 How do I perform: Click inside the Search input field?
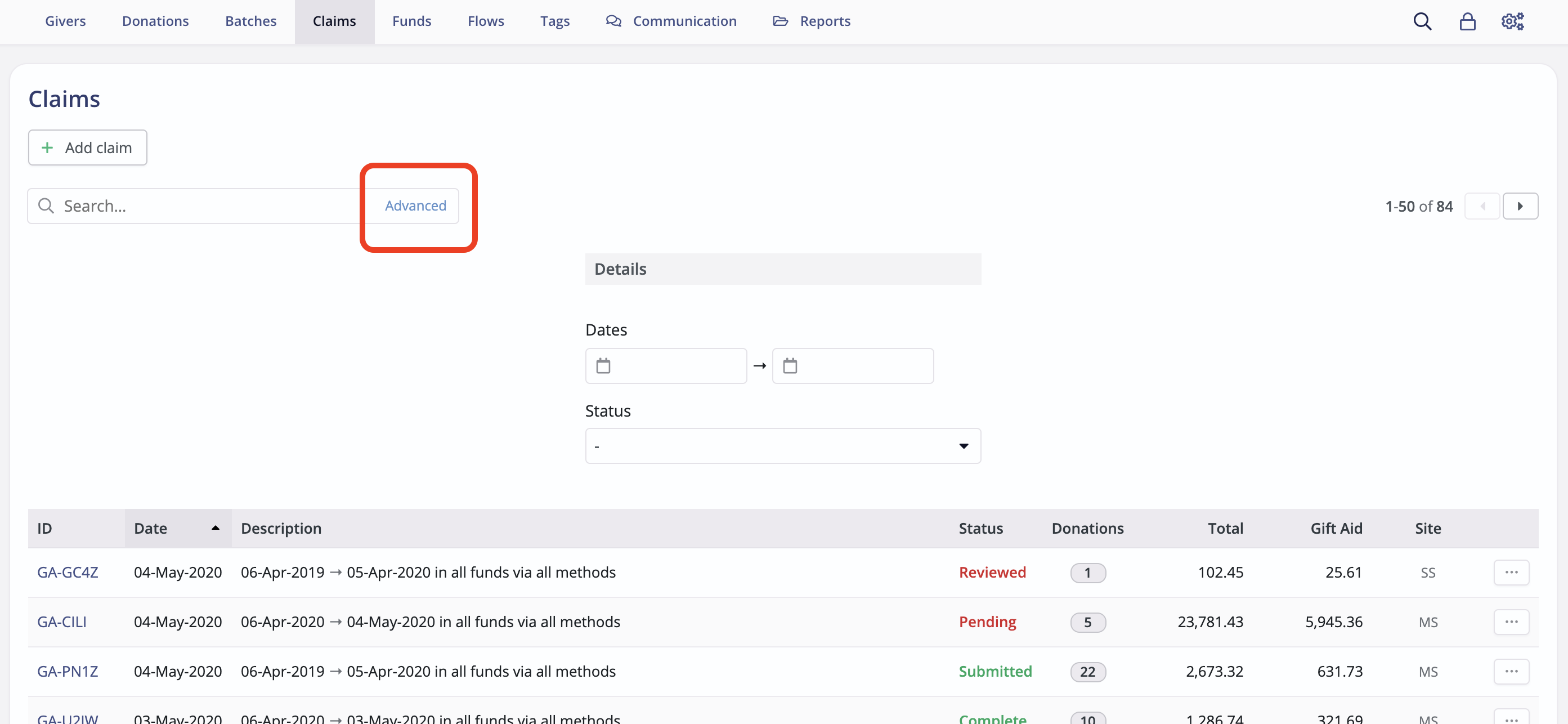click(182, 206)
